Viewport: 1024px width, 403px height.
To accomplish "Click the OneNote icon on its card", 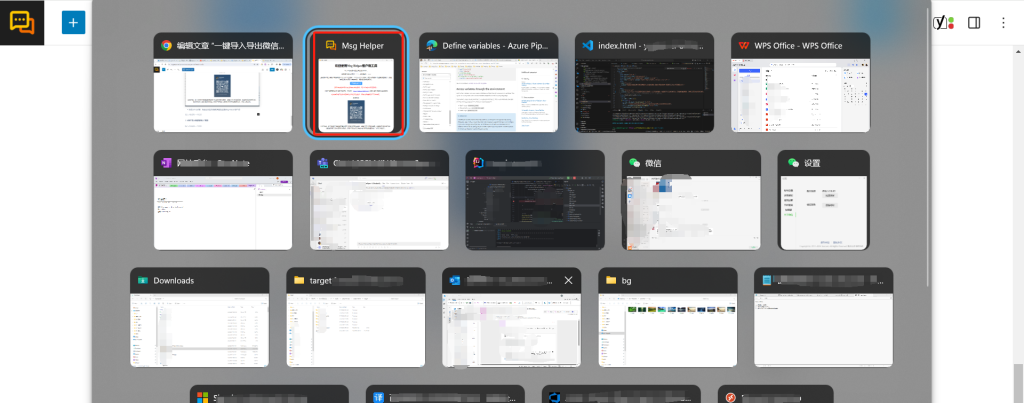I will tap(167, 163).
